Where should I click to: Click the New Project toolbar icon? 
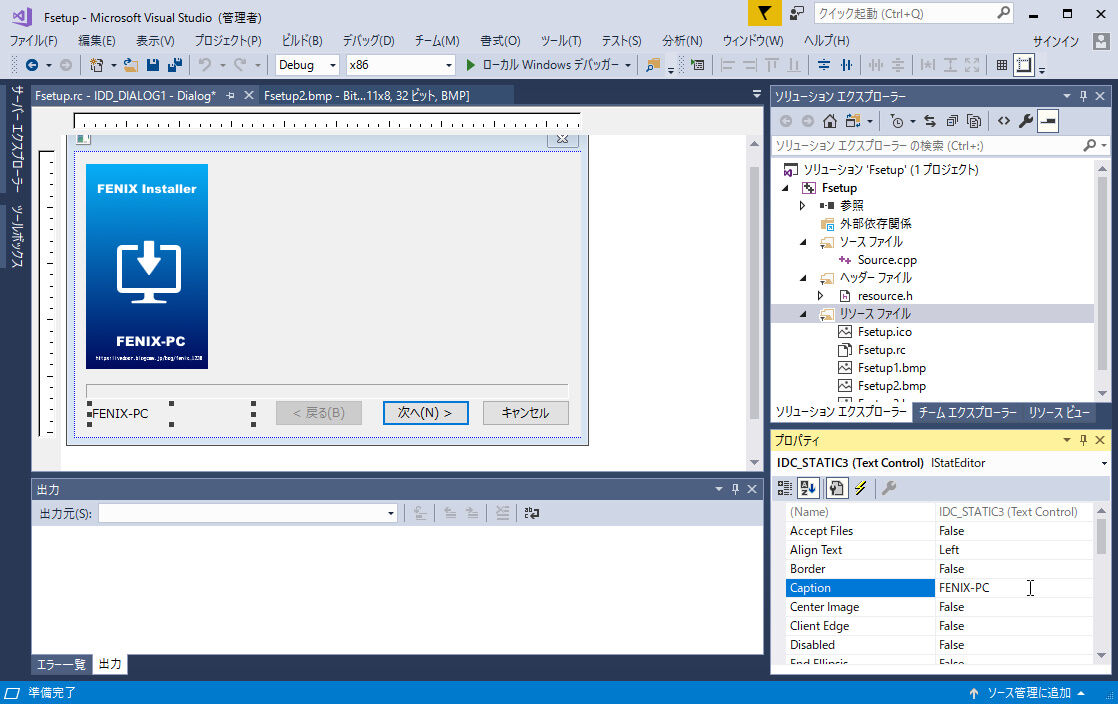(x=96, y=65)
